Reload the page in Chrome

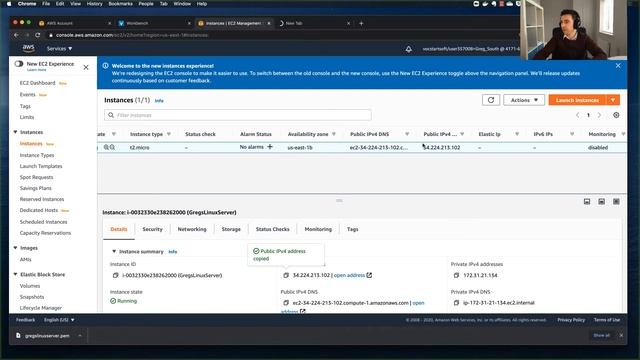[x=38, y=35]
